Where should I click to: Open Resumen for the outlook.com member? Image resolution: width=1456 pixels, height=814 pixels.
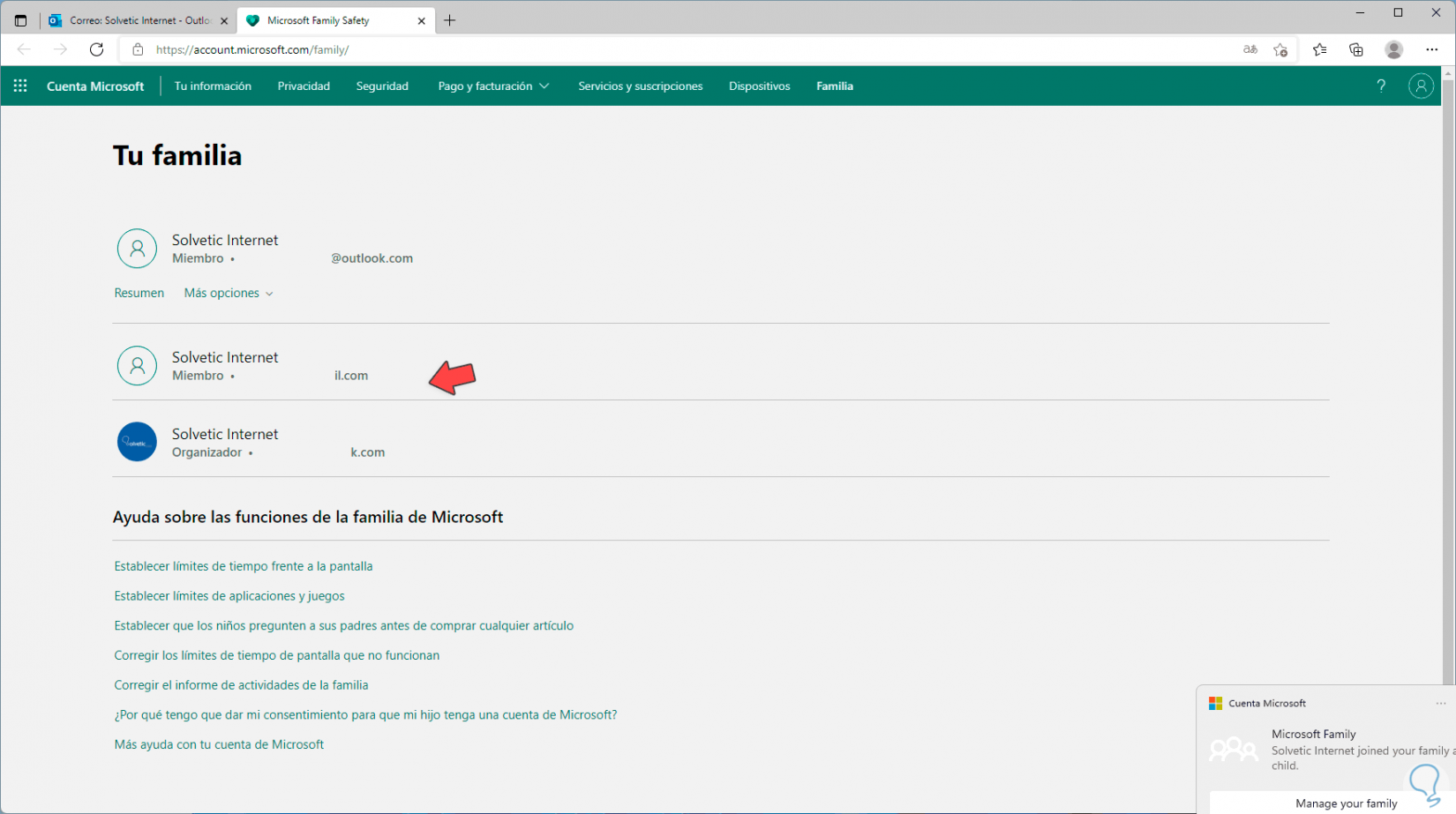pyautogui.click(x=139, y=293)
